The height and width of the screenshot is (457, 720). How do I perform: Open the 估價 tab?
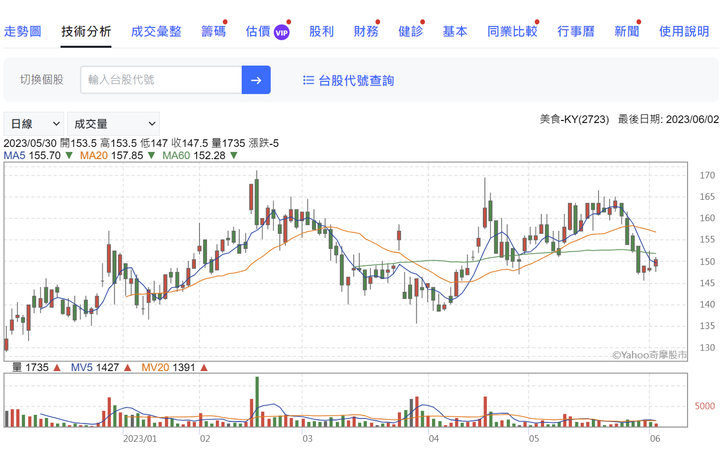click(258, 31)
